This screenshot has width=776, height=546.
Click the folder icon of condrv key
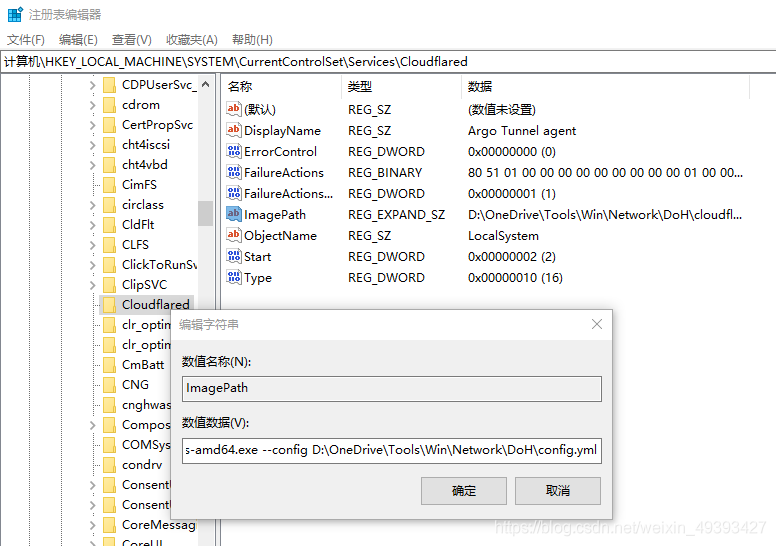[x=110, y=465]
